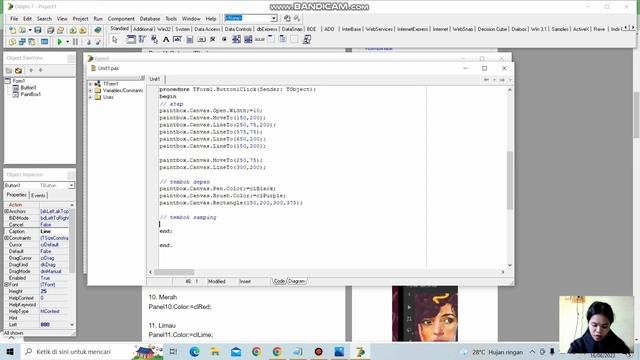Open the Component menu
Screen dimensions: 640x360
click(x=121, y=19)
